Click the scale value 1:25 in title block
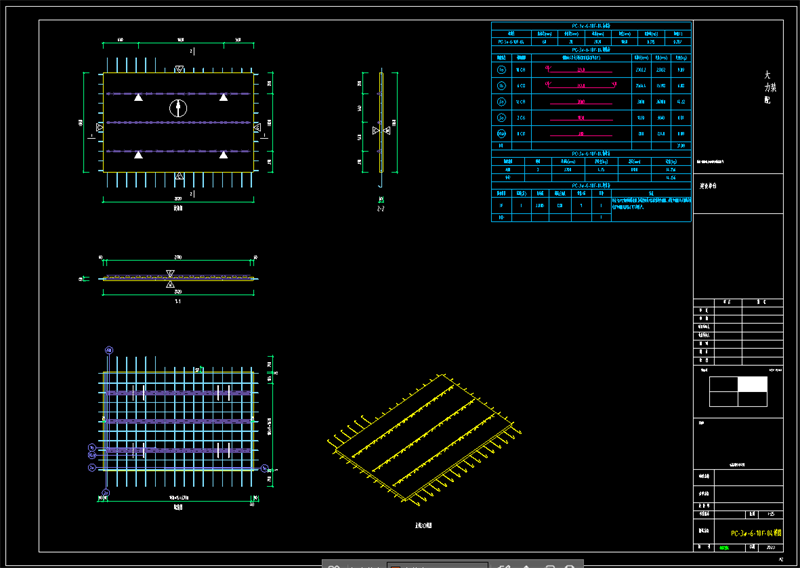Image resolution: width=800 pixels, height=568 pixels. (x=771, y=514)
